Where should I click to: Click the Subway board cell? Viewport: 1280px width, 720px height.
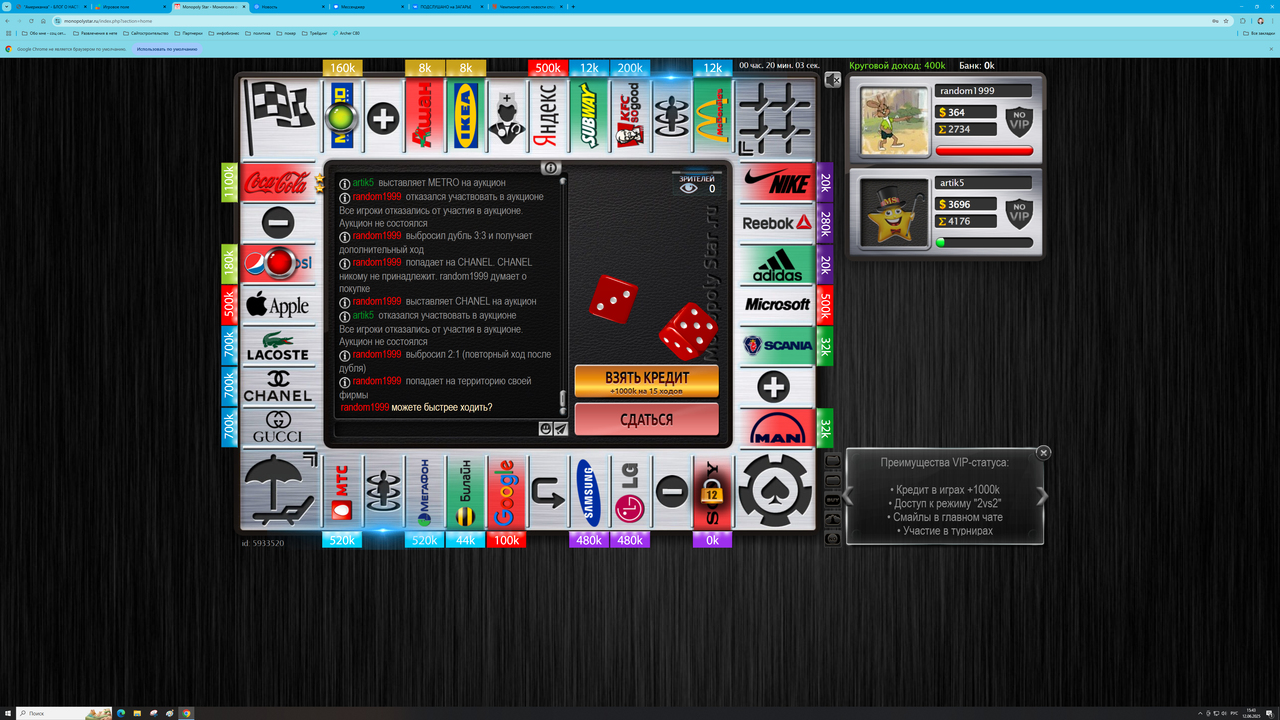click(588, 114)
